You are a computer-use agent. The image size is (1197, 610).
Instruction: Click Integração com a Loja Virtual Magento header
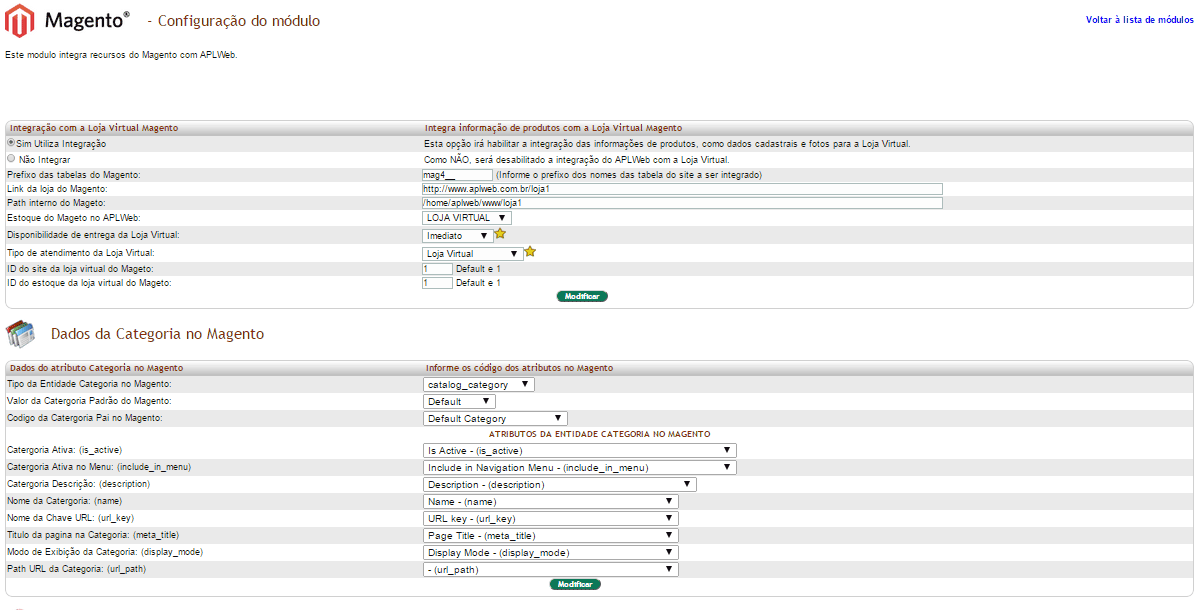[94, 128]
